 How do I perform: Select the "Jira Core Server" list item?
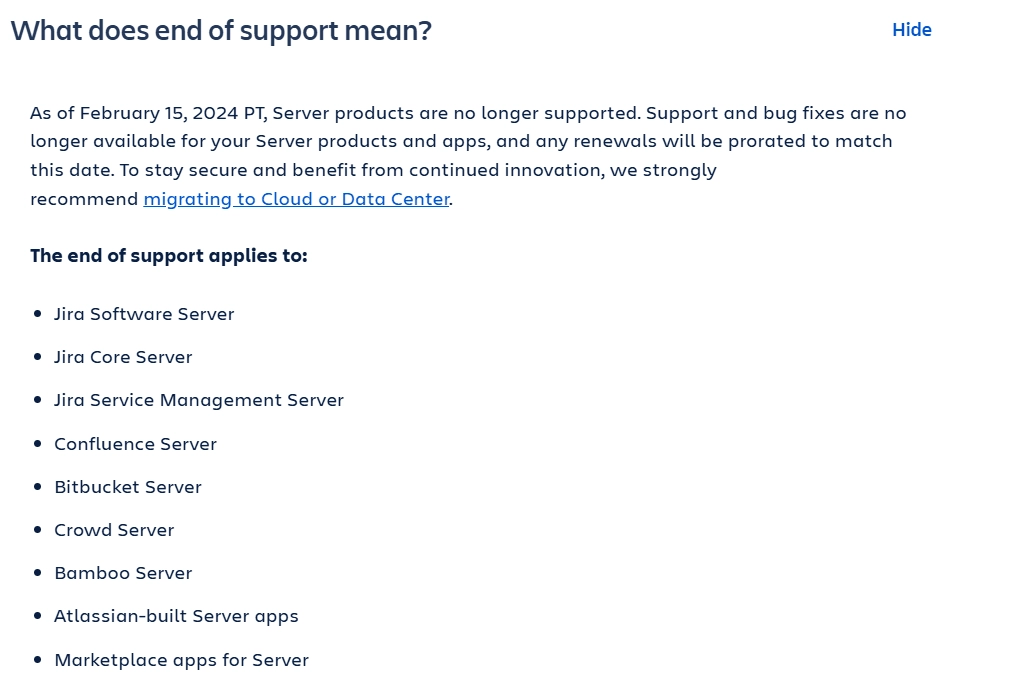(122, 356)
